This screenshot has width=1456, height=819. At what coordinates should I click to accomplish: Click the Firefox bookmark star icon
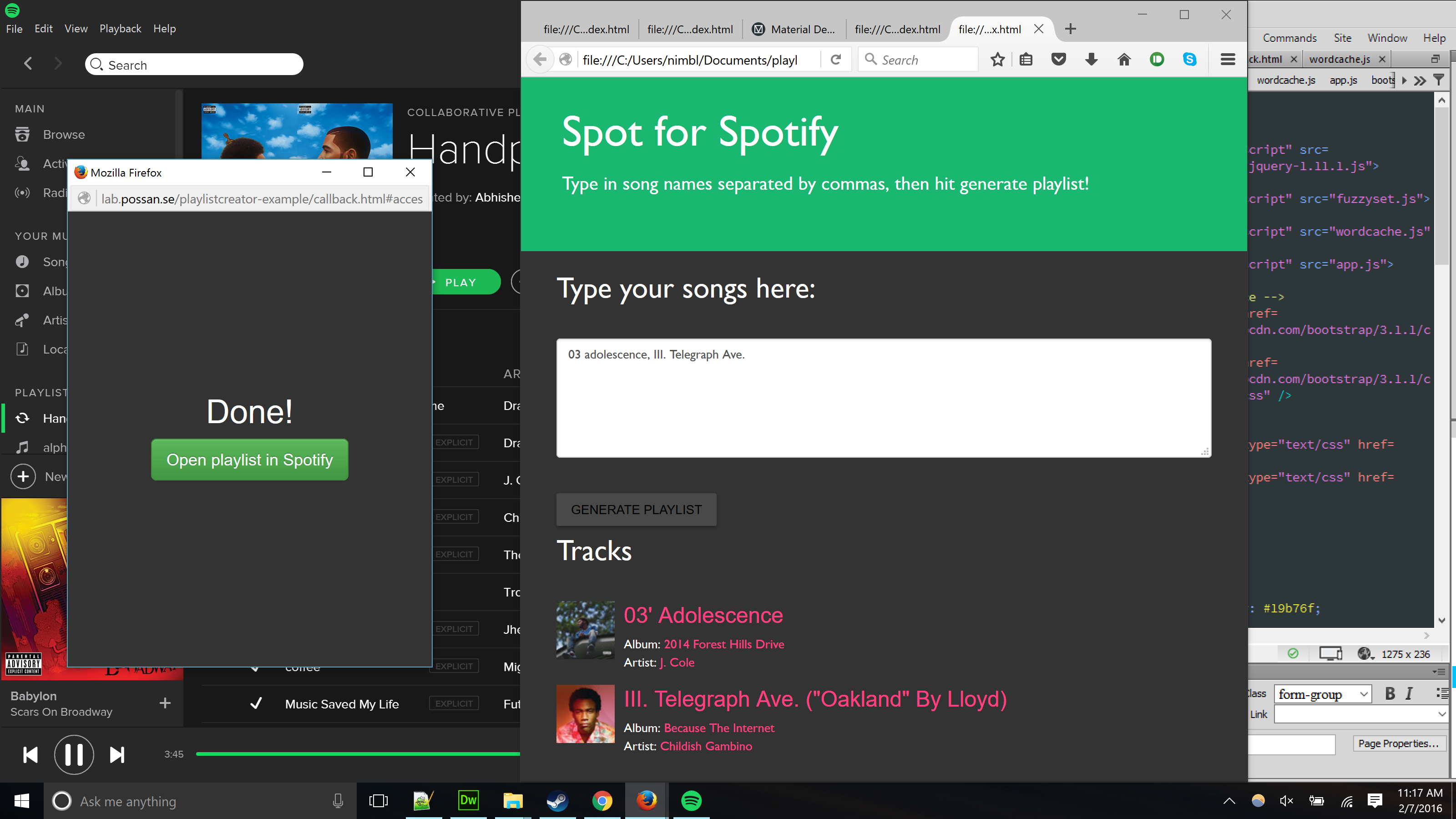[x=998, y=59]
